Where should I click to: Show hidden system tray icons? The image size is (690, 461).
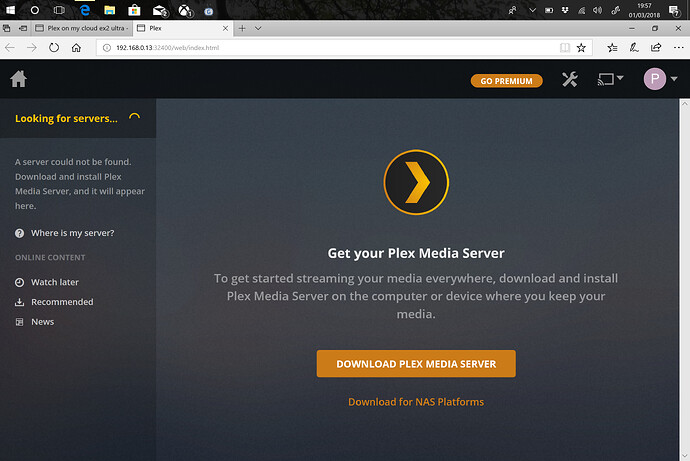(x=532, y=10)
